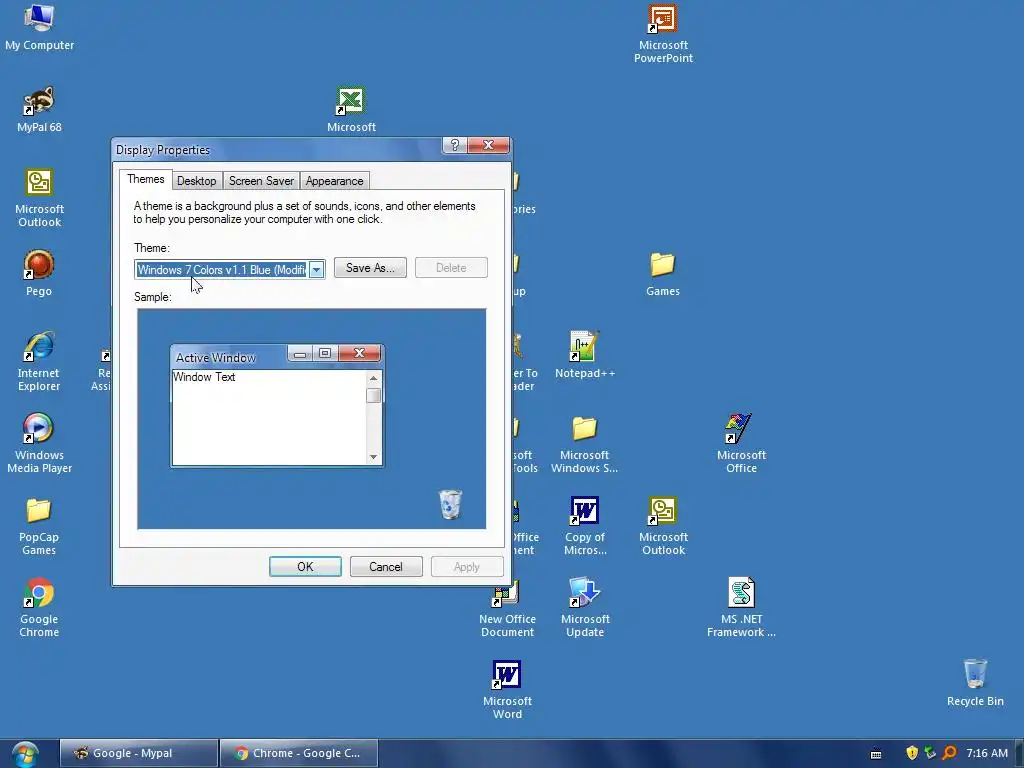Viewport: 1024px width, 768px height.
Task: Click Cancel in Display Properties
Action: pos(386,567)
